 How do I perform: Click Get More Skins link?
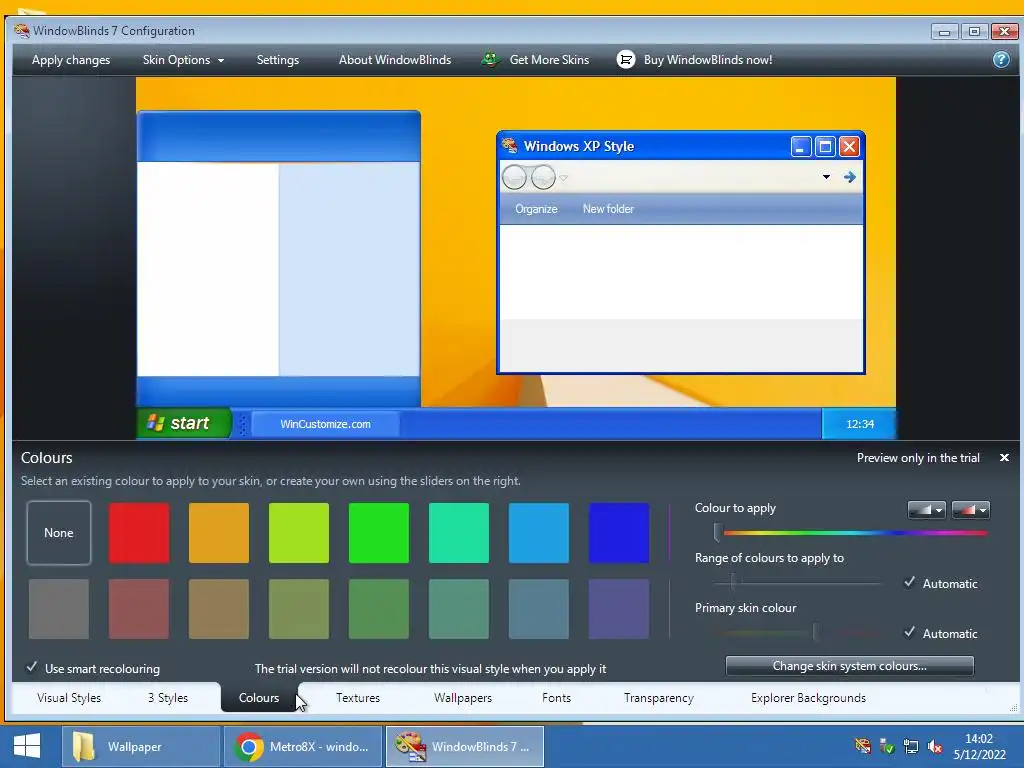coord(549,60)
